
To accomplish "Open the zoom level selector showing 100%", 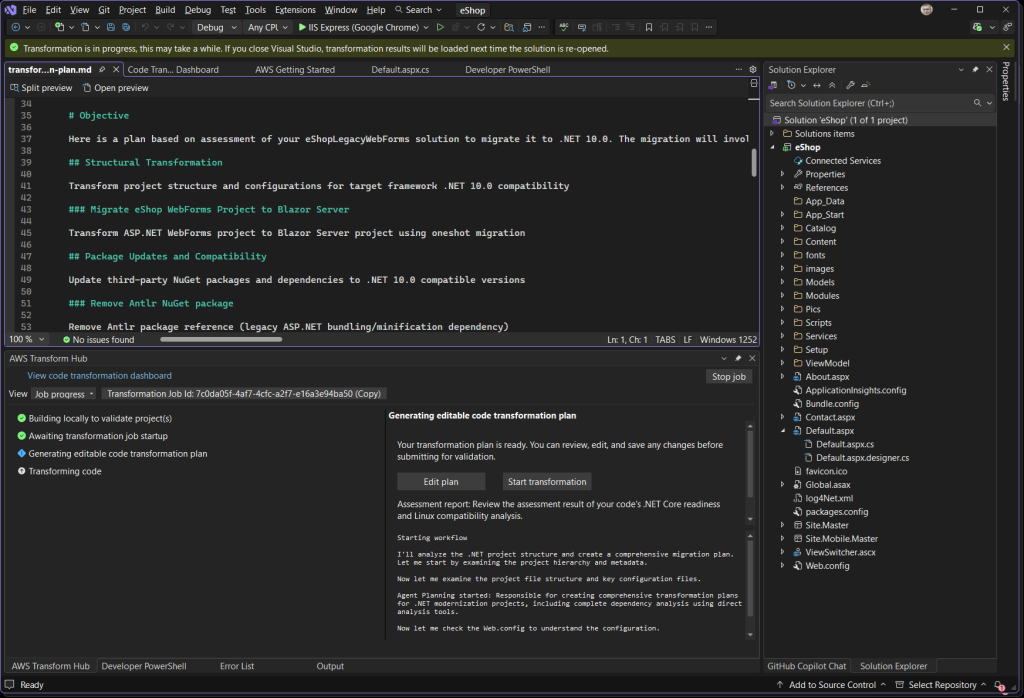I will click(27, 339).
